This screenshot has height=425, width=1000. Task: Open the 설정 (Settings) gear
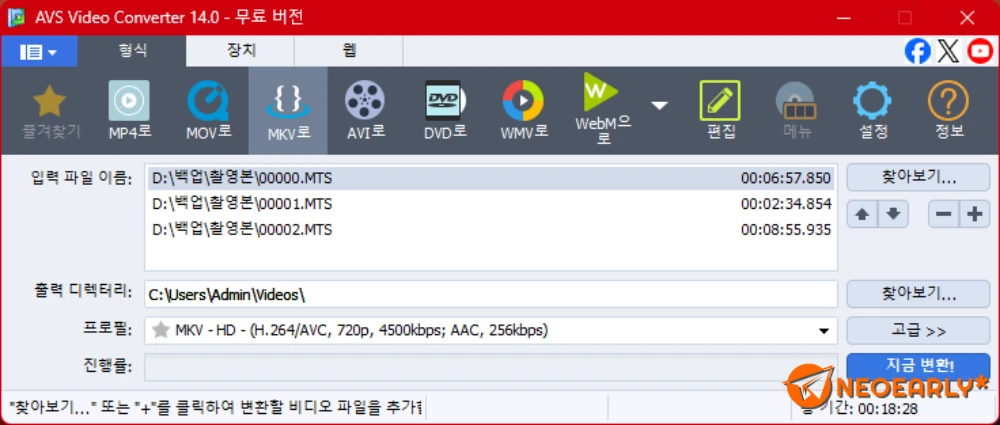pos(873,112)
